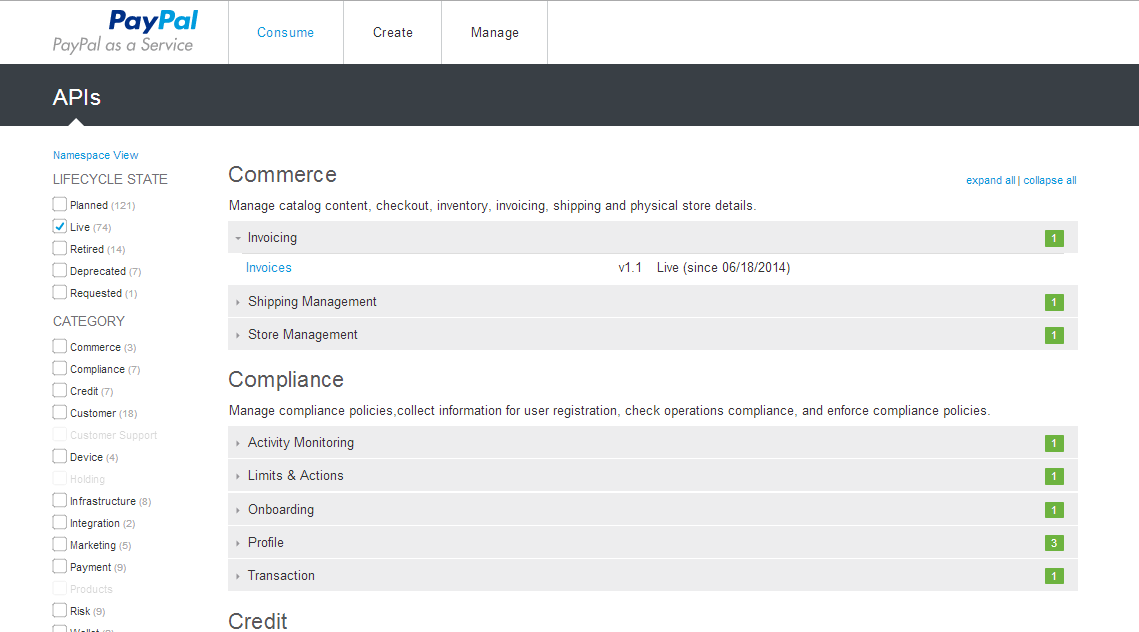Viewport: 1139px width, 632px height.
Task: Click the LIFECYCLE STATE heading
Action: click(x=110, y=179)
